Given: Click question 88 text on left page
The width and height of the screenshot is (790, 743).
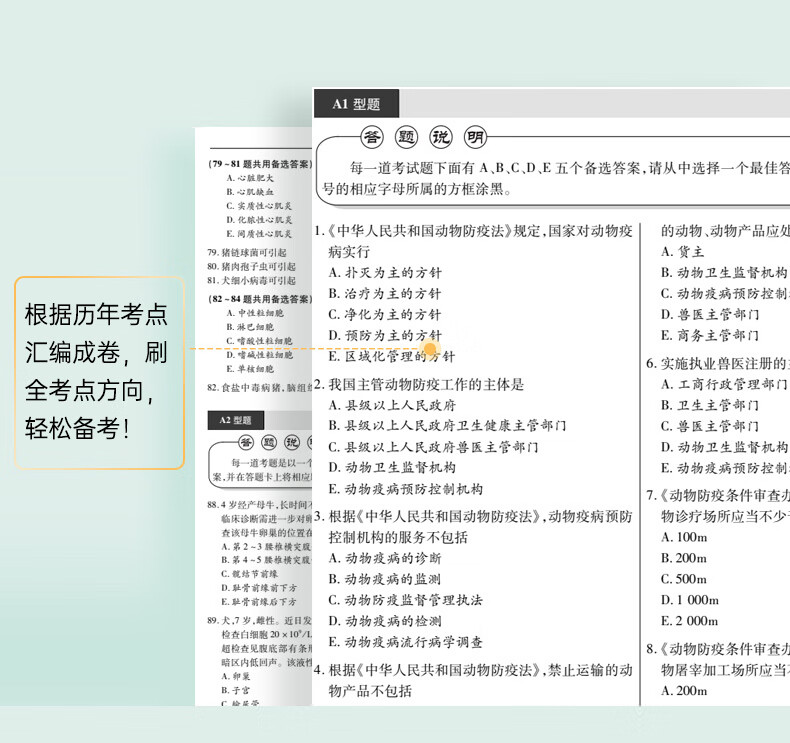Looking at the screenshot, I should pos(259,505).
